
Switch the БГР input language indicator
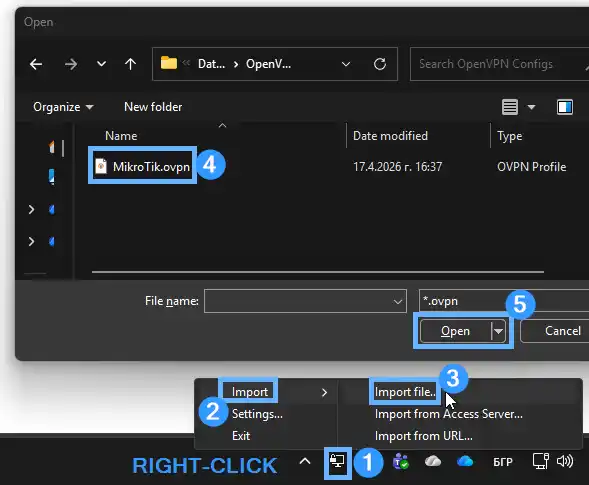click(x=503, y=462)
